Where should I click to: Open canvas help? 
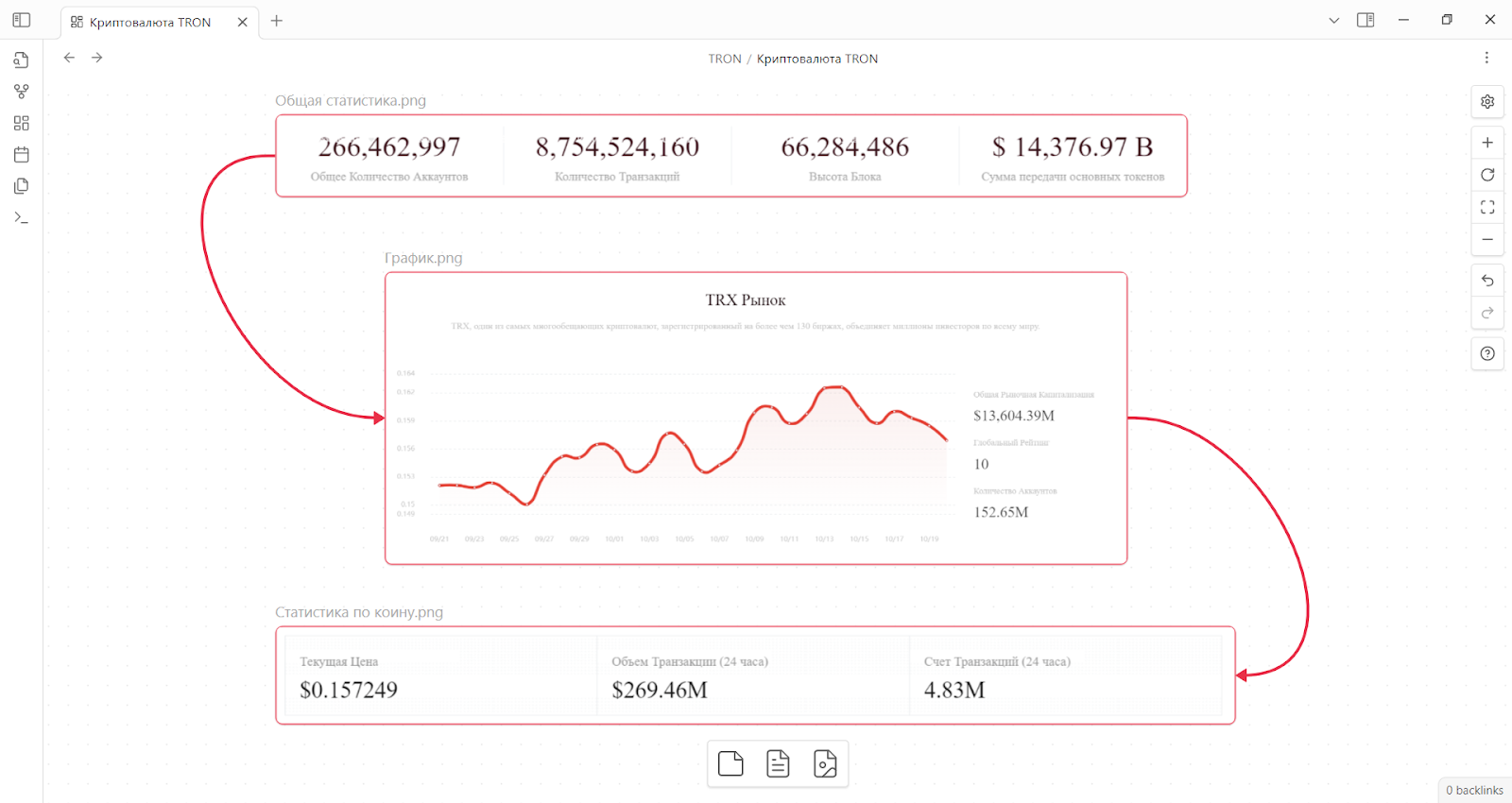[1487, 353]
